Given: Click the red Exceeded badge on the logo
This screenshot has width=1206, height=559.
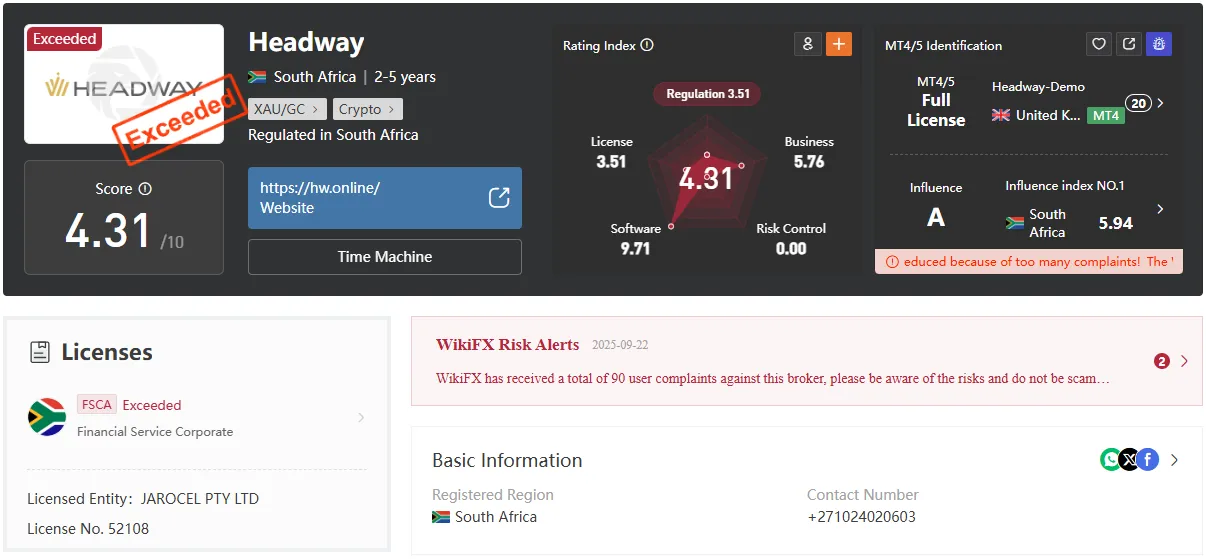Looking at the screenshot, I should pos(64,39).
